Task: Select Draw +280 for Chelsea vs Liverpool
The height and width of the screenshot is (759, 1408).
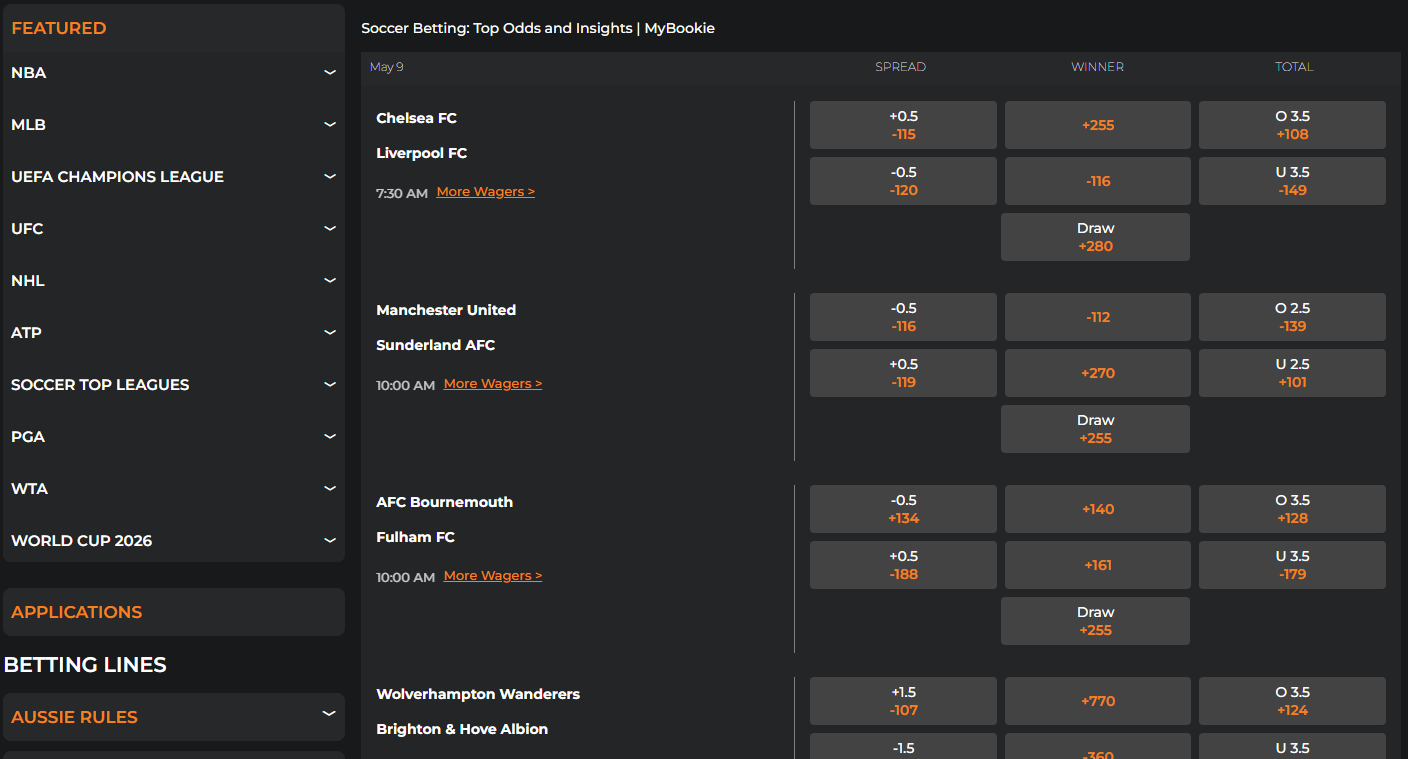Action: tap(1095, 237)
